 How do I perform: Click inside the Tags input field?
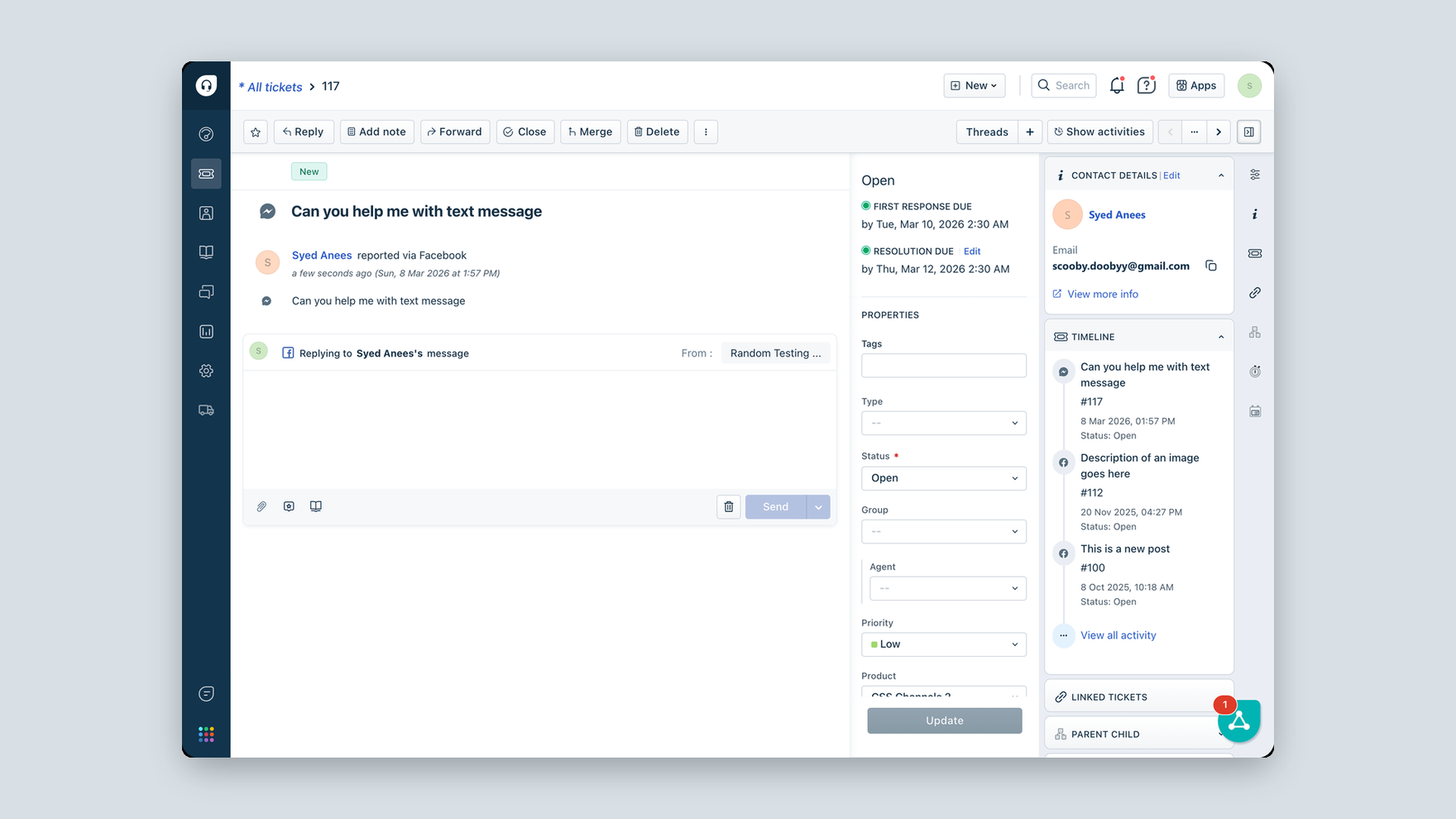944,366
